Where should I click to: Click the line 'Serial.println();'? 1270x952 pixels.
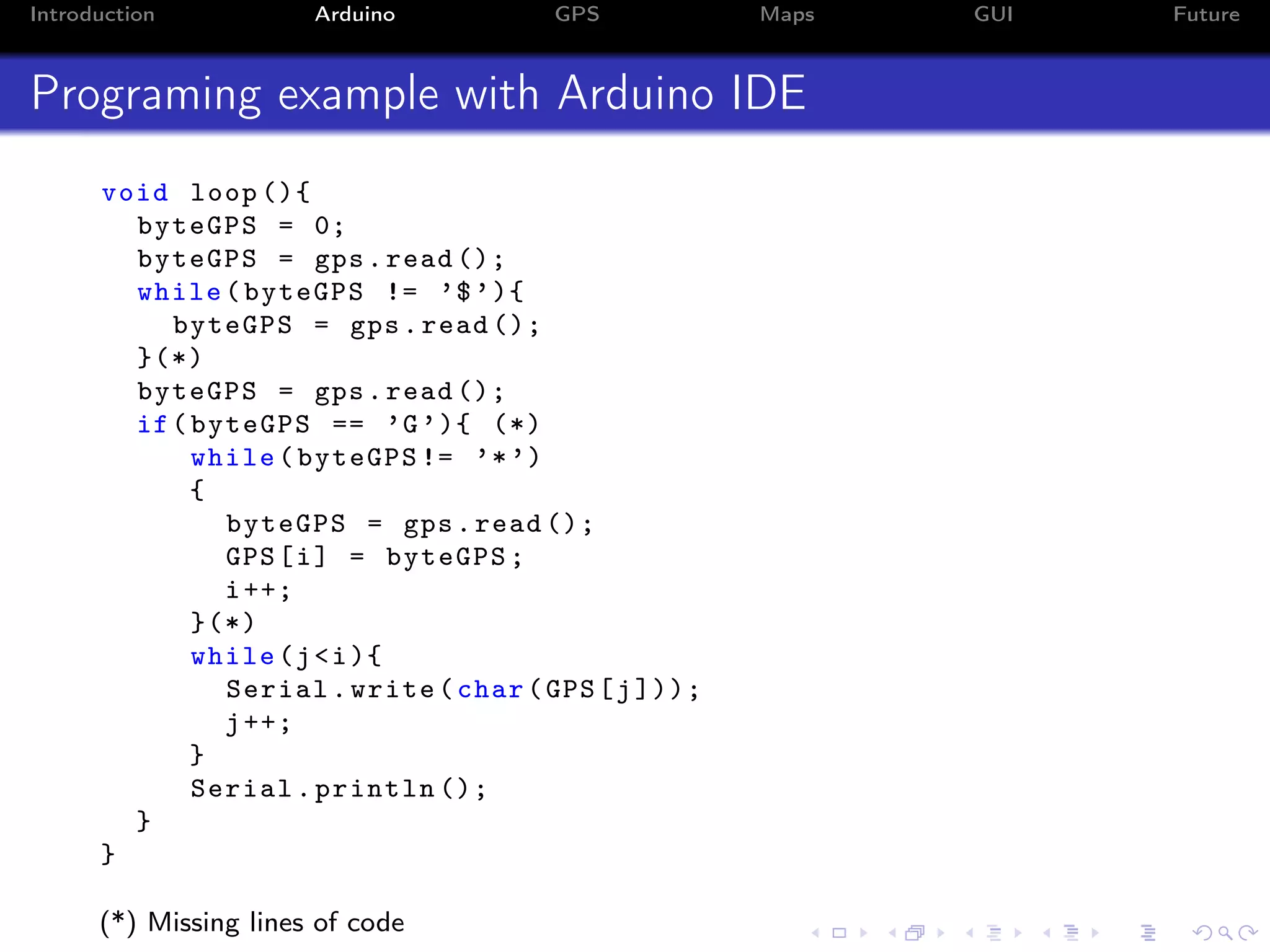pyautogui.click(x=338, y=789)
